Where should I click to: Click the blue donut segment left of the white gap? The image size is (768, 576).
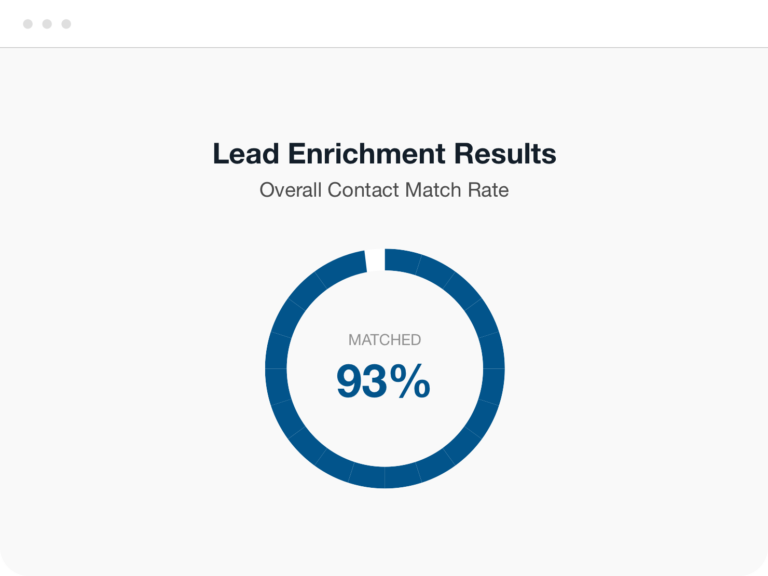343,268
